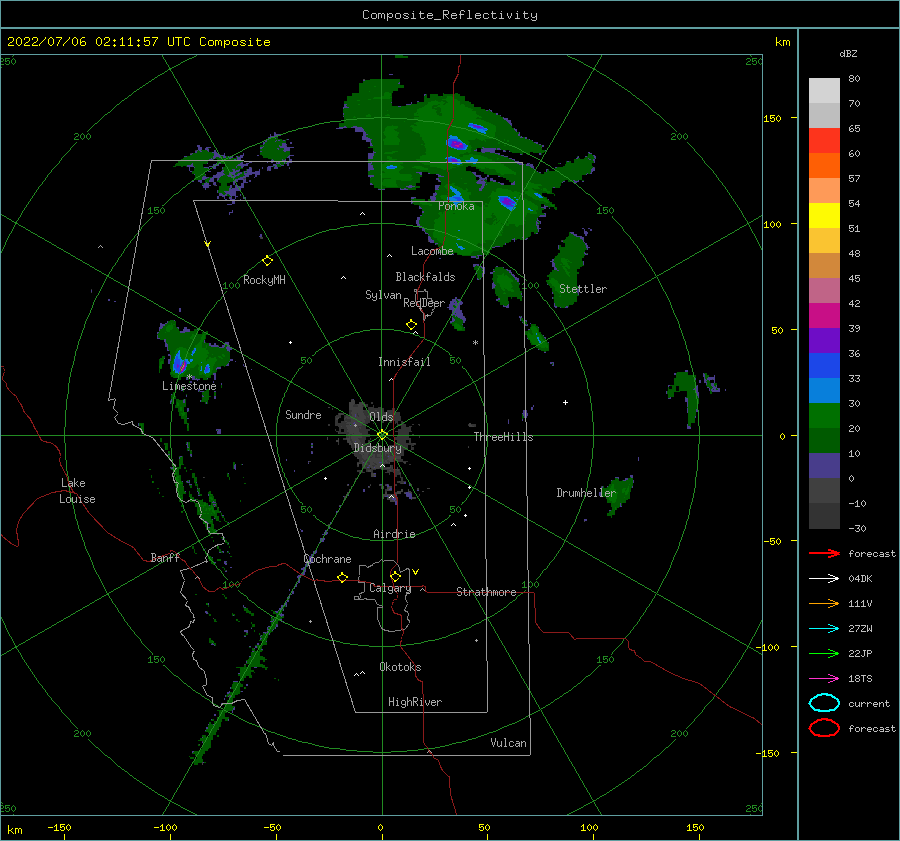
Task: Click green 22JP arrow in legend
Action: point(824,653)
